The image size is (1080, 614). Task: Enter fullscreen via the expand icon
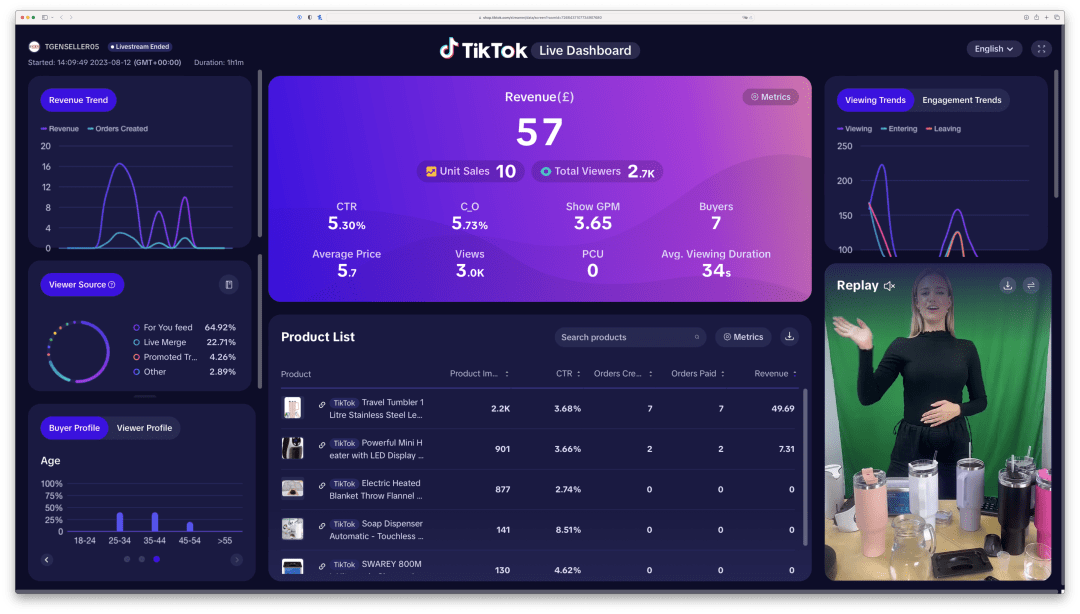point(1041,49)
